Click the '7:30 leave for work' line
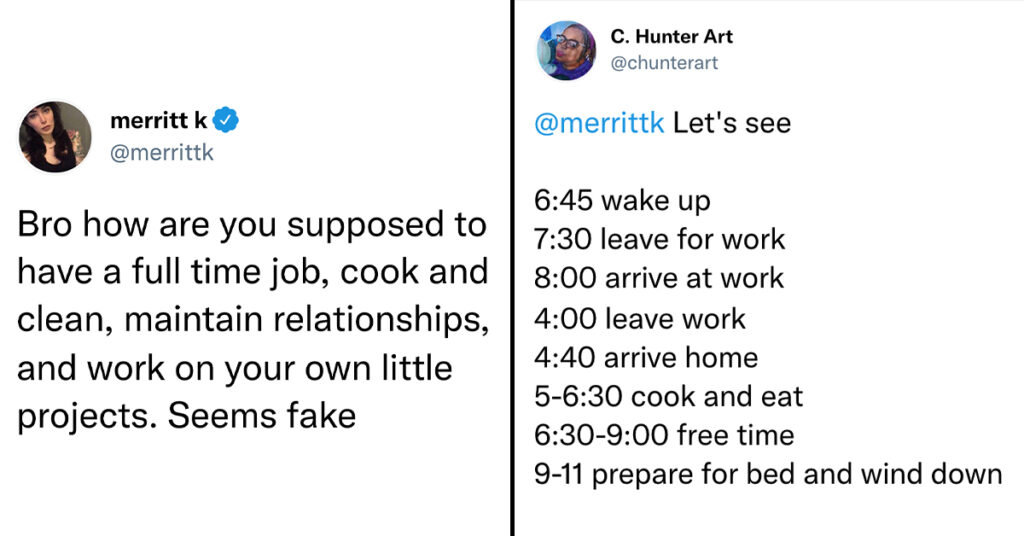 (x=660, y=239)
